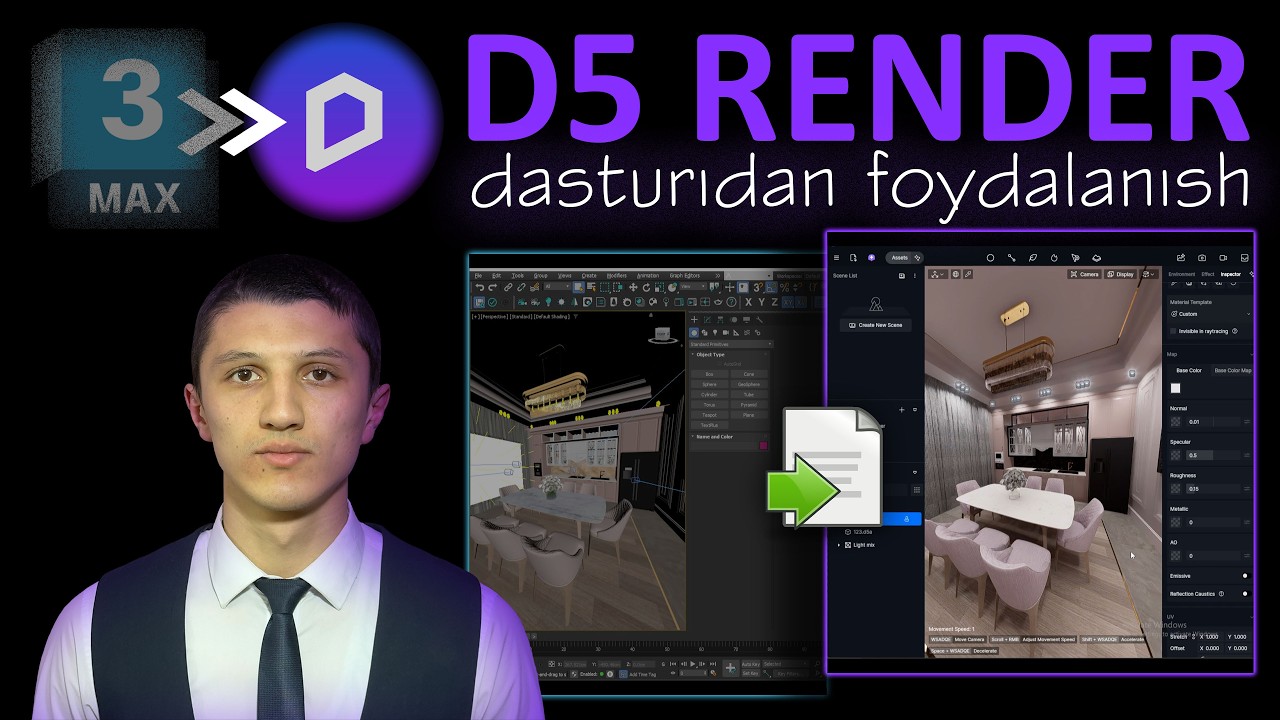Open the reference coordinate View dropdown in 3ds Max
This screenshot has width=1280, height=720.
tap(693, 286)
